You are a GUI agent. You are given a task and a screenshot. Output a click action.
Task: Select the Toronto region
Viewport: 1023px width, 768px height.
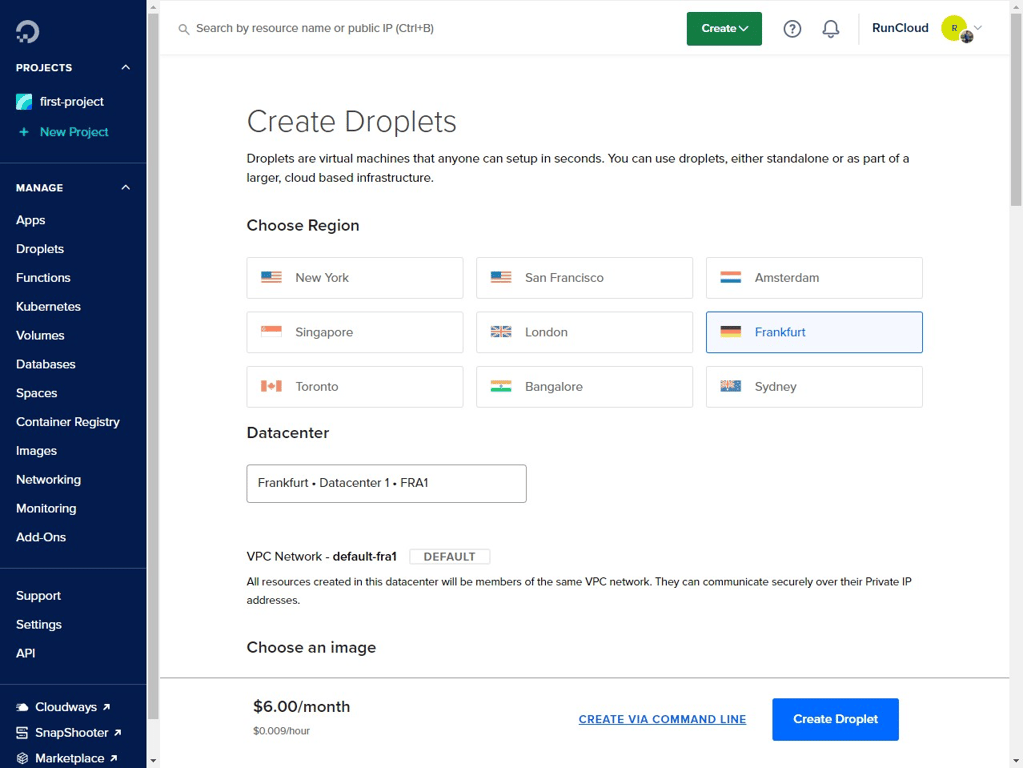(x=355, y=387)
